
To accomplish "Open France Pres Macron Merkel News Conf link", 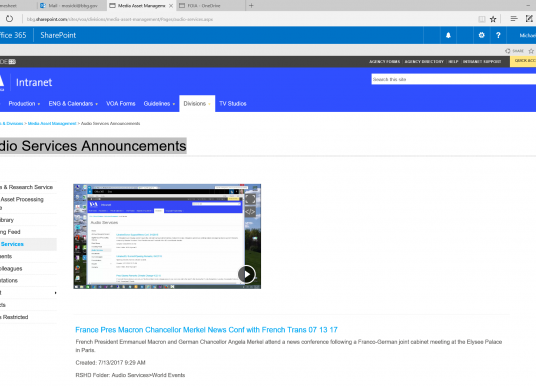I will pos(206,330).
